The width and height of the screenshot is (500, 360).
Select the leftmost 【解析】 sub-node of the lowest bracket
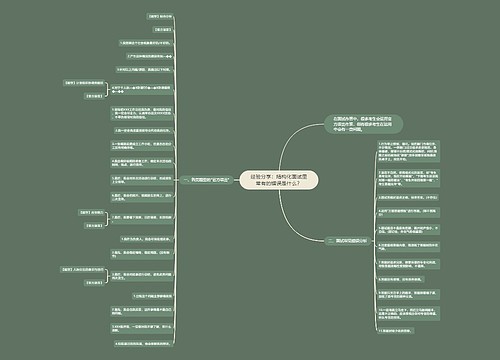click(x=82, y=269)
